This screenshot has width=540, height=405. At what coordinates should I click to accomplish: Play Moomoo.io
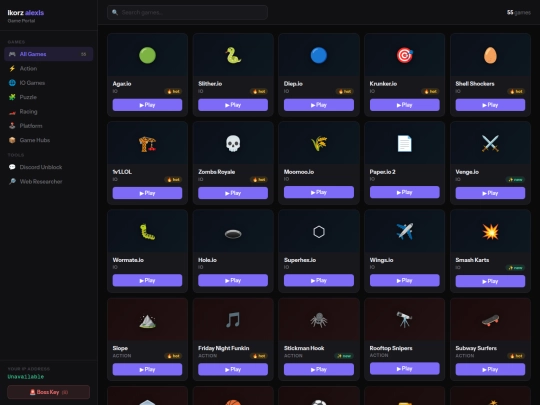(319, 192)
